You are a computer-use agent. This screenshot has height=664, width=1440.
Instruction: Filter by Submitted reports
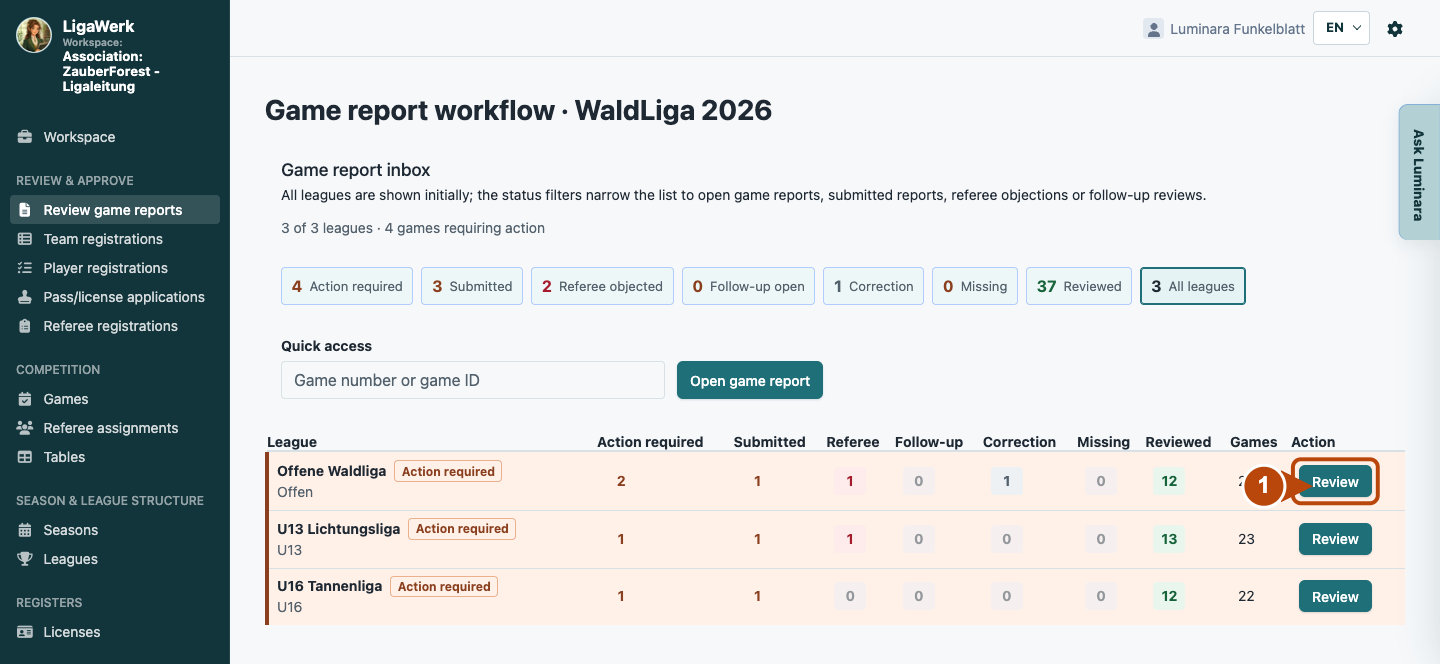[472, 286]
